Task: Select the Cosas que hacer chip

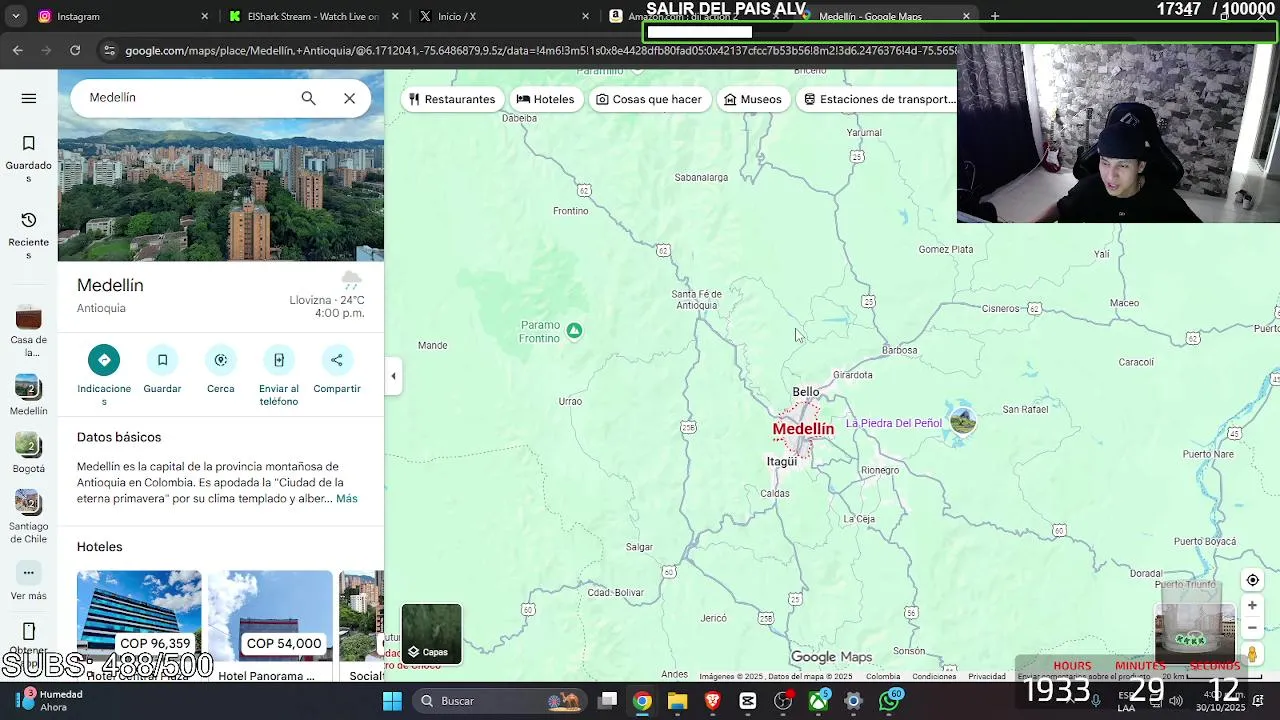Action: point(649,99)
